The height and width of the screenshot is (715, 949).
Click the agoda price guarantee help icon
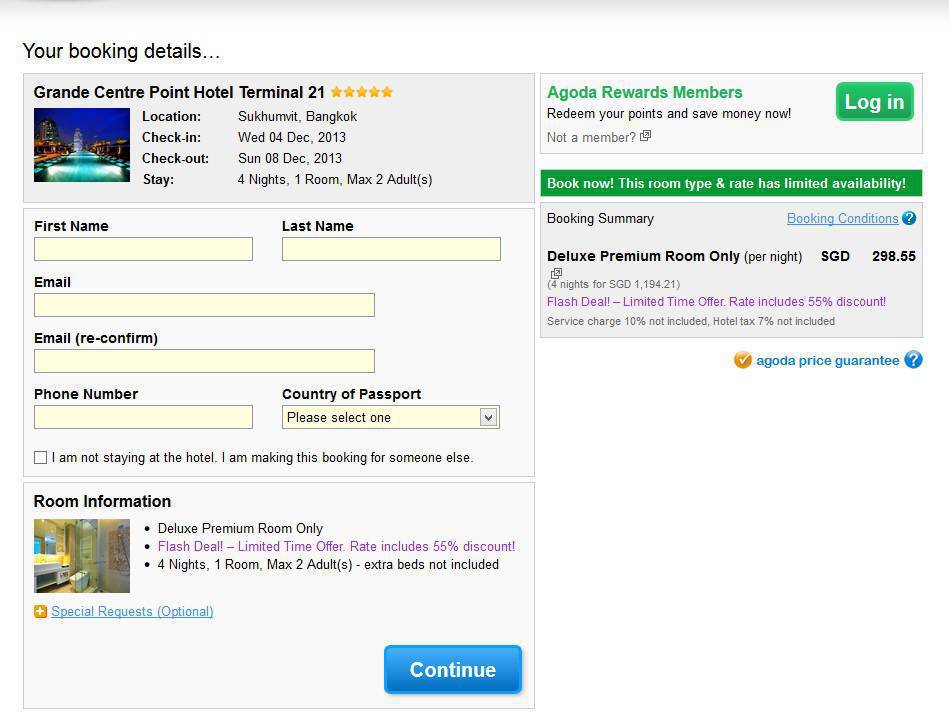[913, 360]
